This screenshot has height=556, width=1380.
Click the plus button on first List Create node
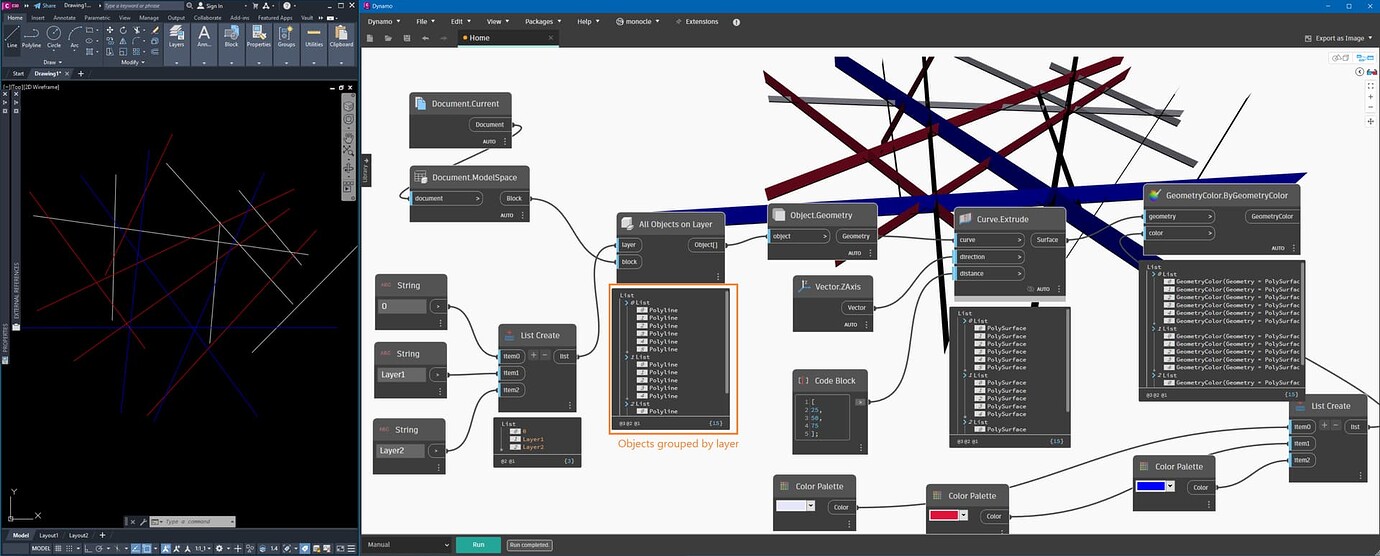pyautogui.click(x=533, y=355)
